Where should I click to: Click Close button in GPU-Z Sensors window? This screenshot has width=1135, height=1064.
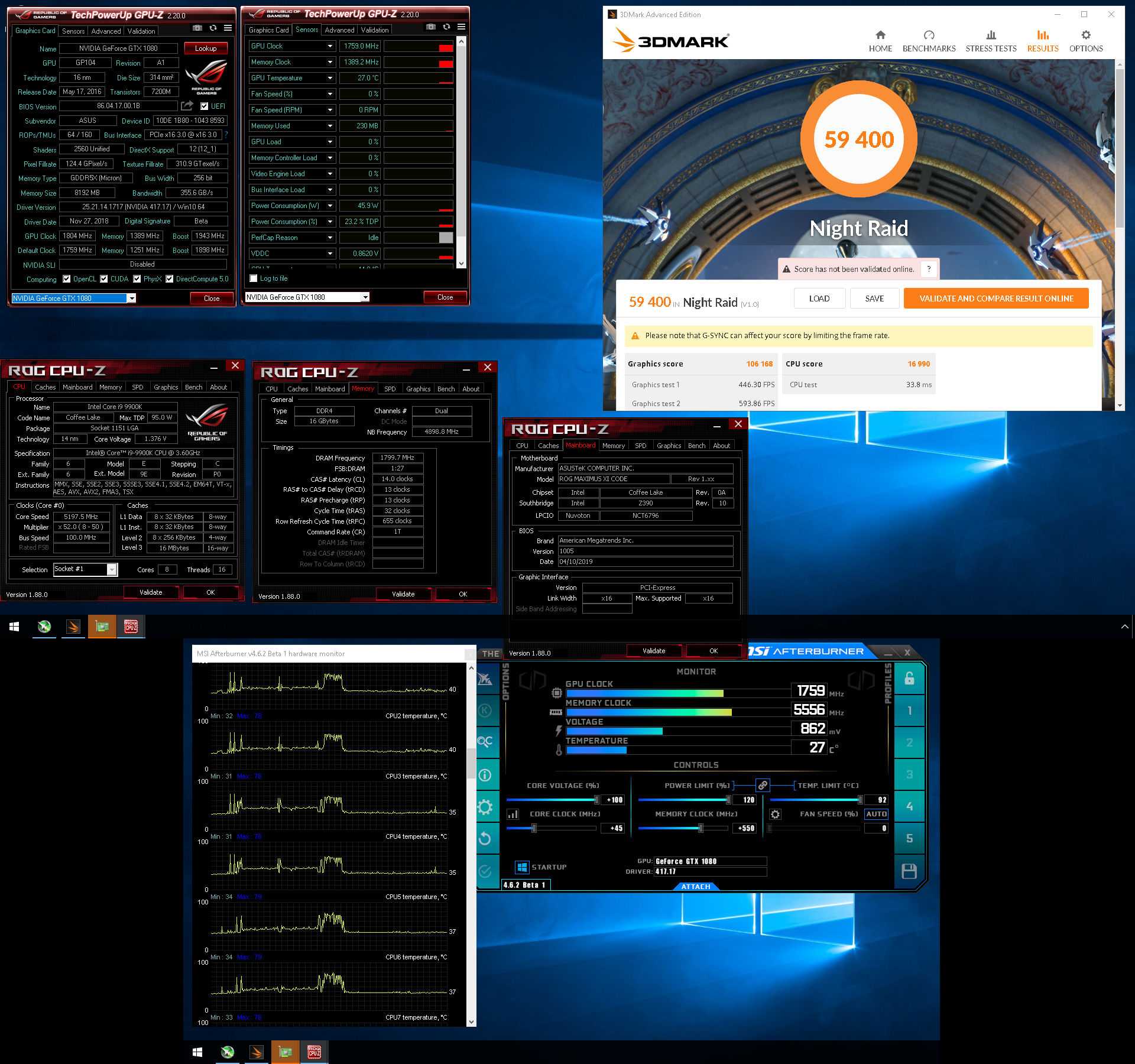click(x=445, y=297)
